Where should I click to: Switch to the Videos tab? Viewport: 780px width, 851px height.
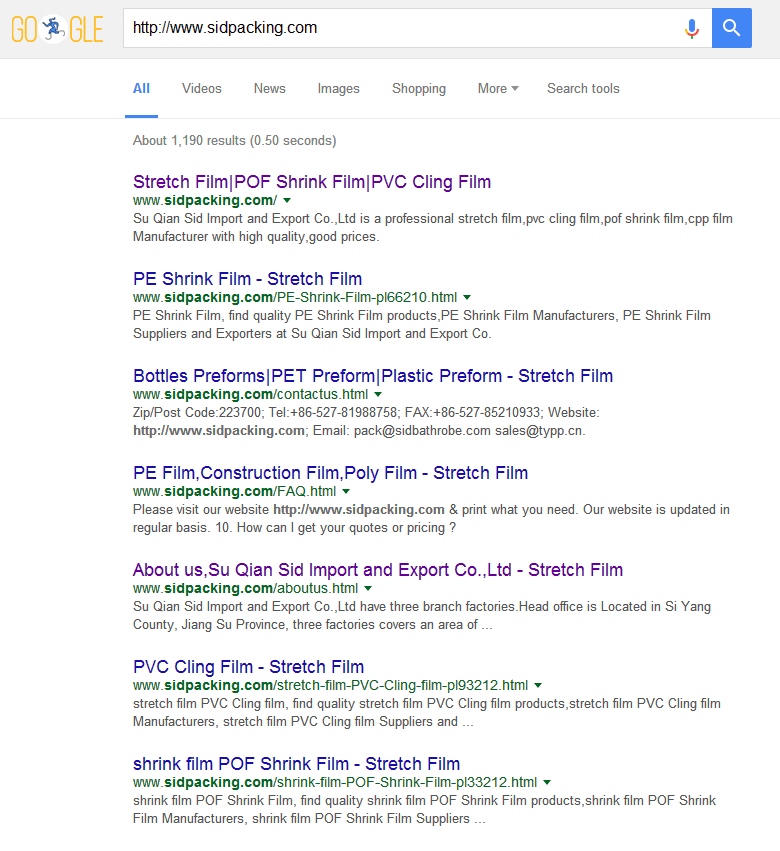coord(201,88)
